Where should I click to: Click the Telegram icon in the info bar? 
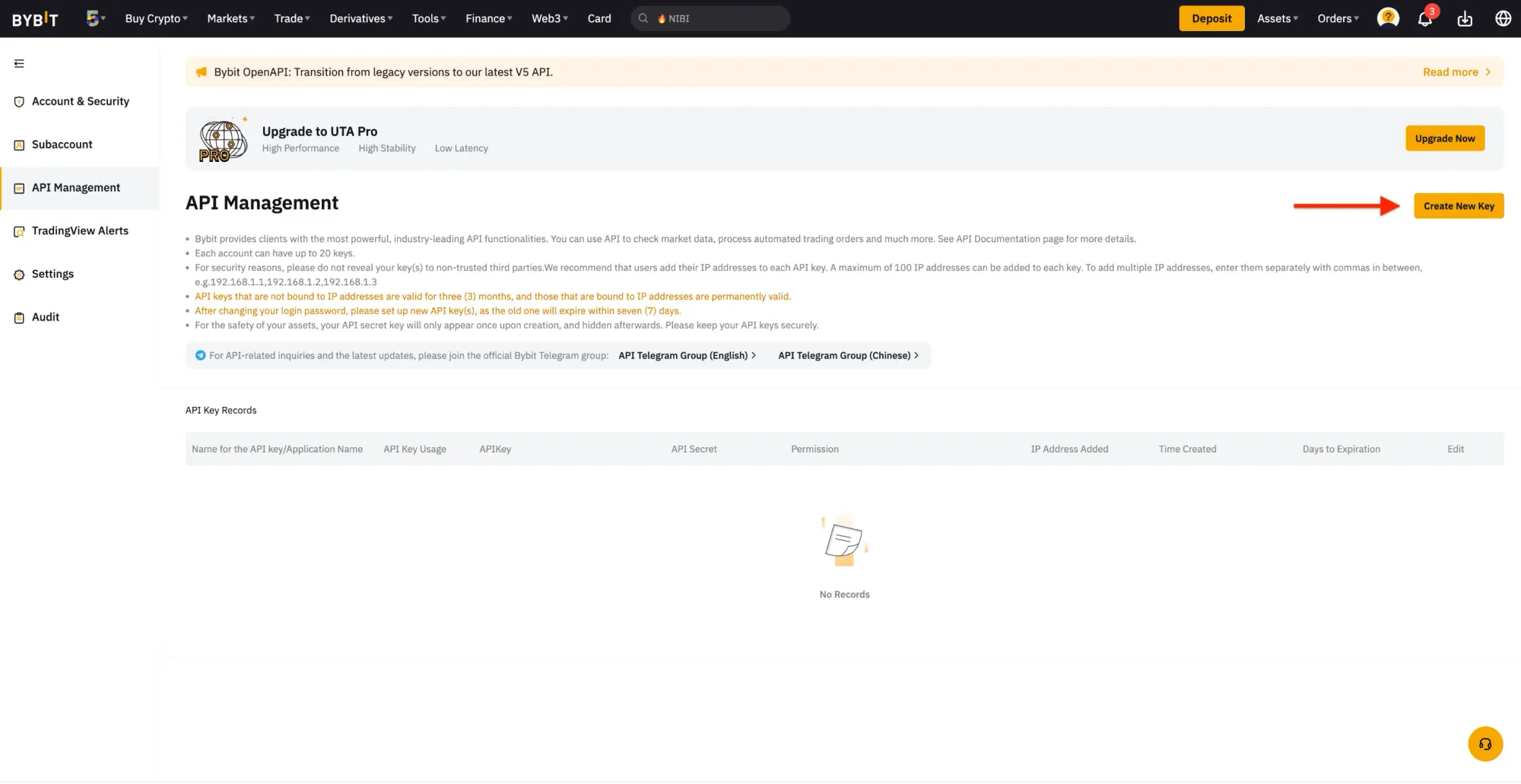pos(201,355)
